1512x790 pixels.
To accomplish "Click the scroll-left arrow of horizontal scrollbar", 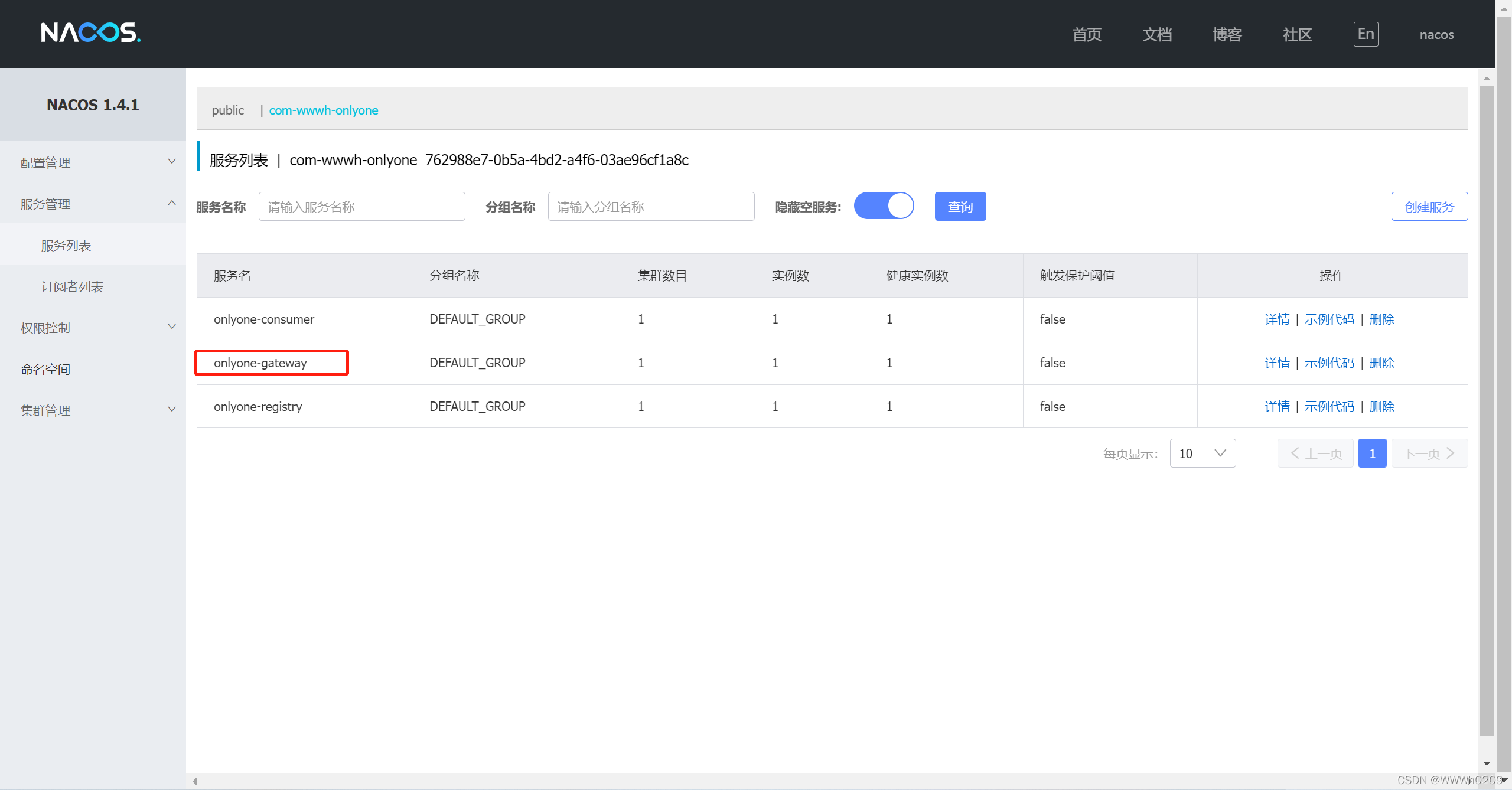I will pyautogui.click(x=194, y=781).
